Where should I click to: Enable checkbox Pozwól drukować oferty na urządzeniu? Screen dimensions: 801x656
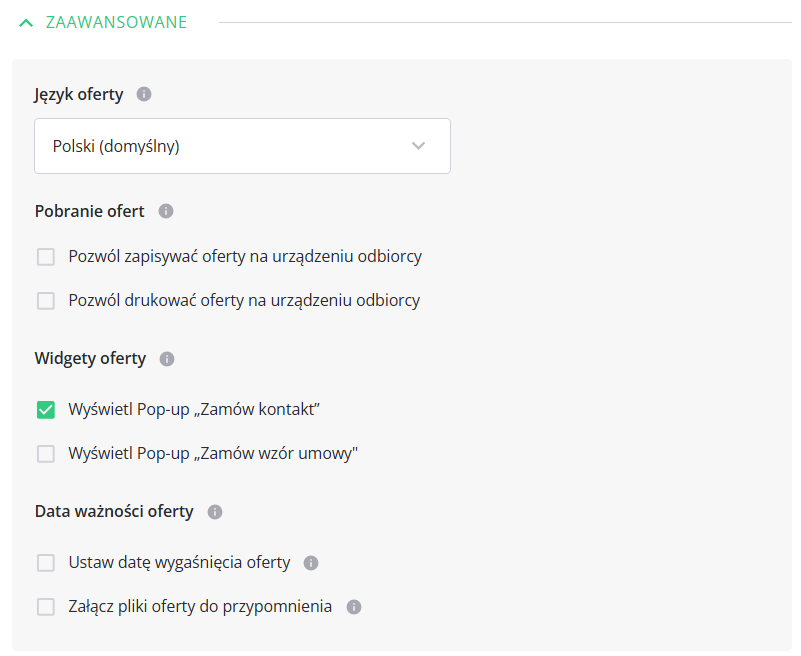click(x=46, y=301)
